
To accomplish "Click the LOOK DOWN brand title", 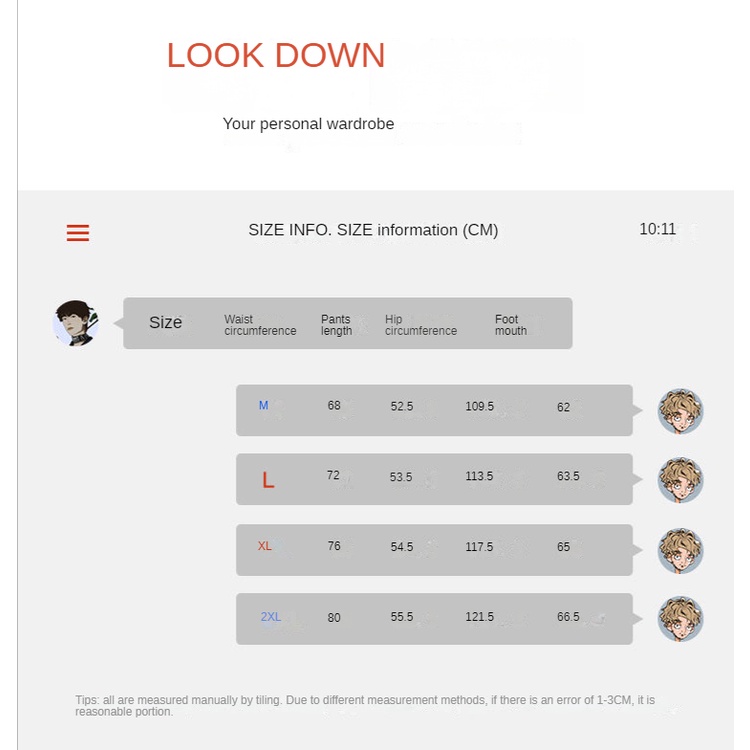I will pyautogui.click(x=275, y=56).
